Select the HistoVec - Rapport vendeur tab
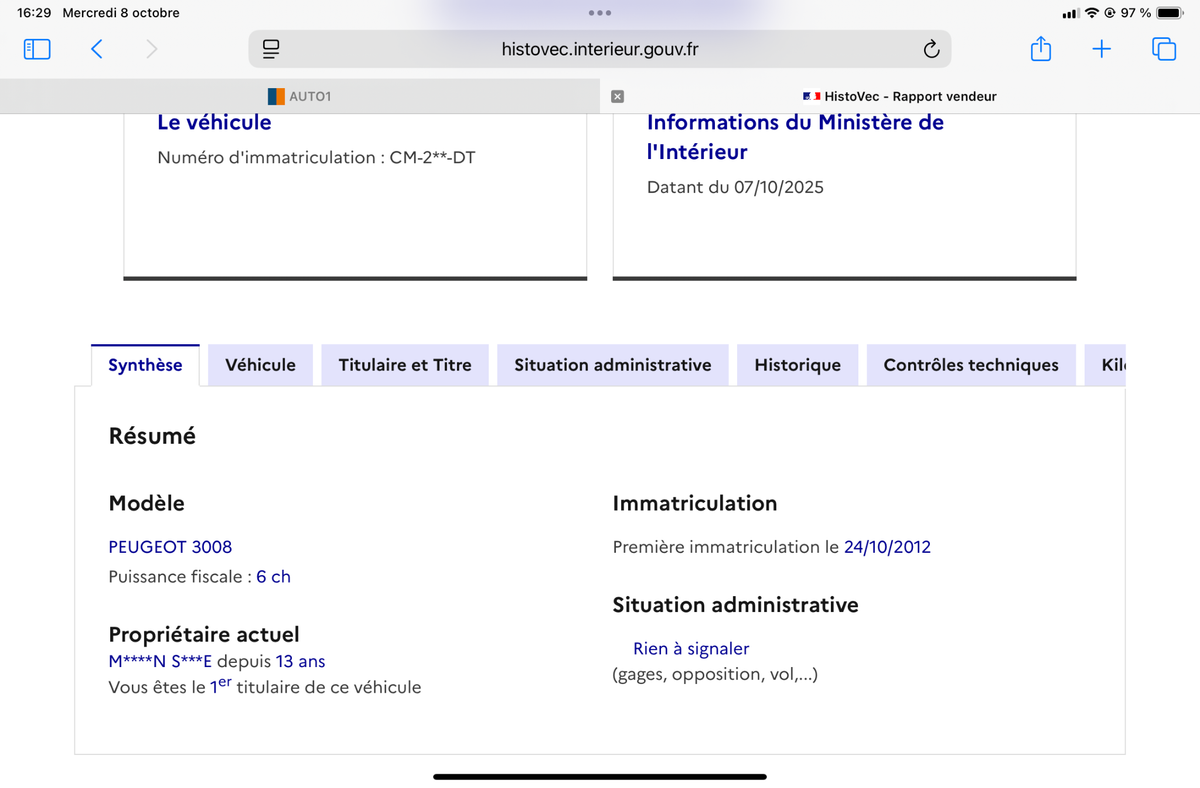The image size is (1200, 788). point(900,96)
